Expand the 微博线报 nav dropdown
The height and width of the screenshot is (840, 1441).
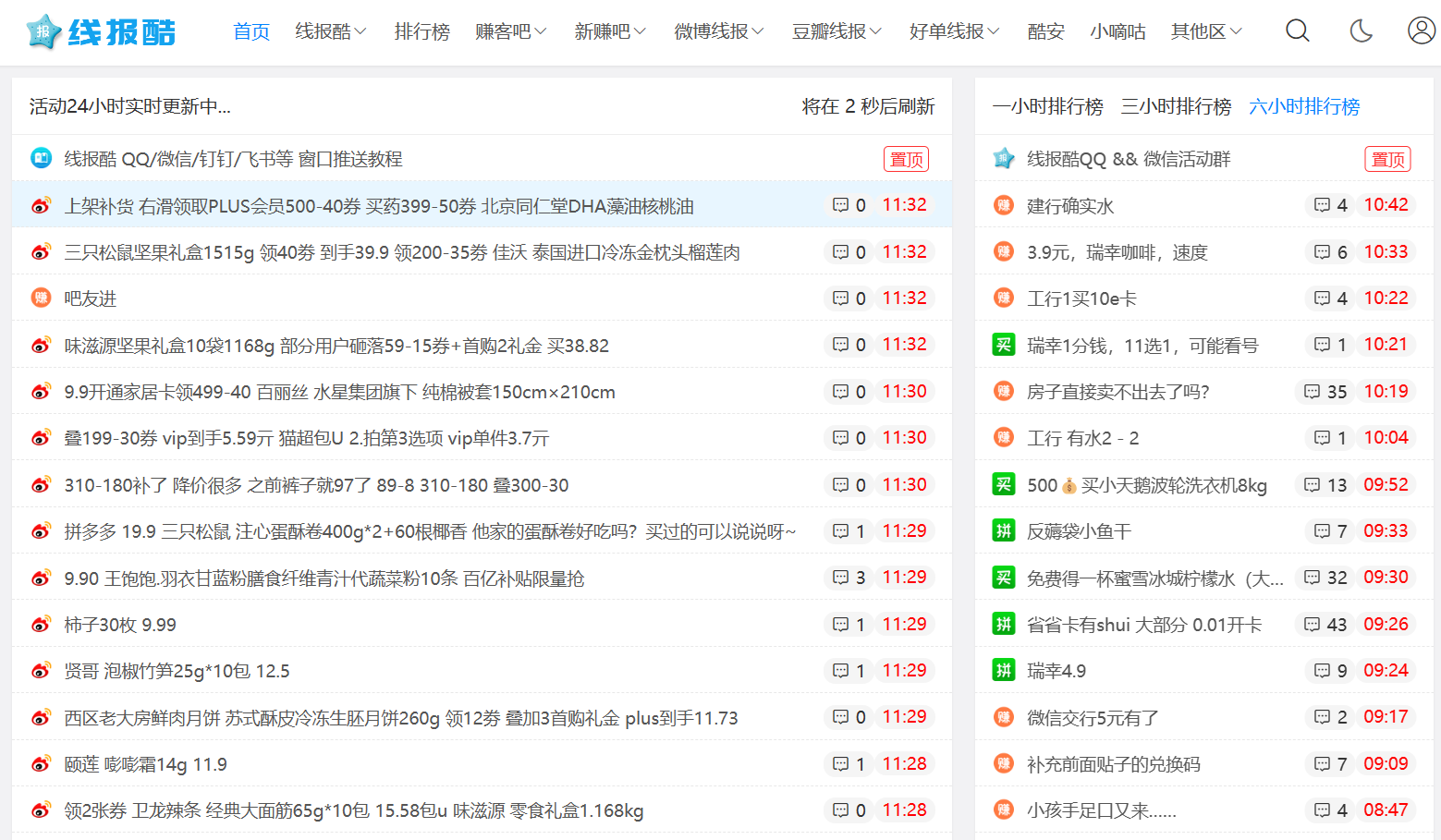[719, 31]
